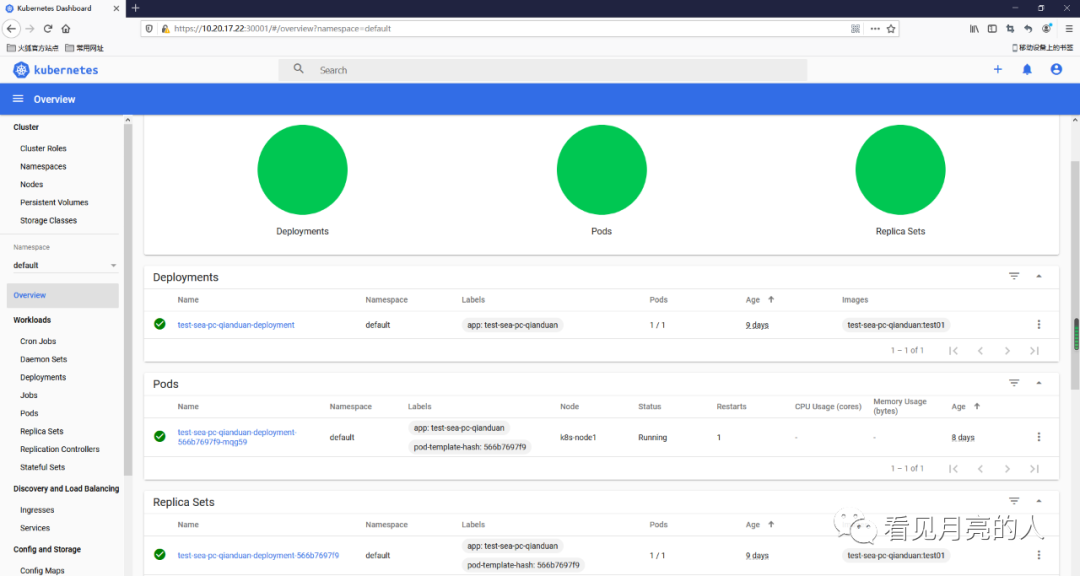The width and height of the screenshot is (1080, 576).
Task: Click the search magnifier icon
Action: [298, 69]
